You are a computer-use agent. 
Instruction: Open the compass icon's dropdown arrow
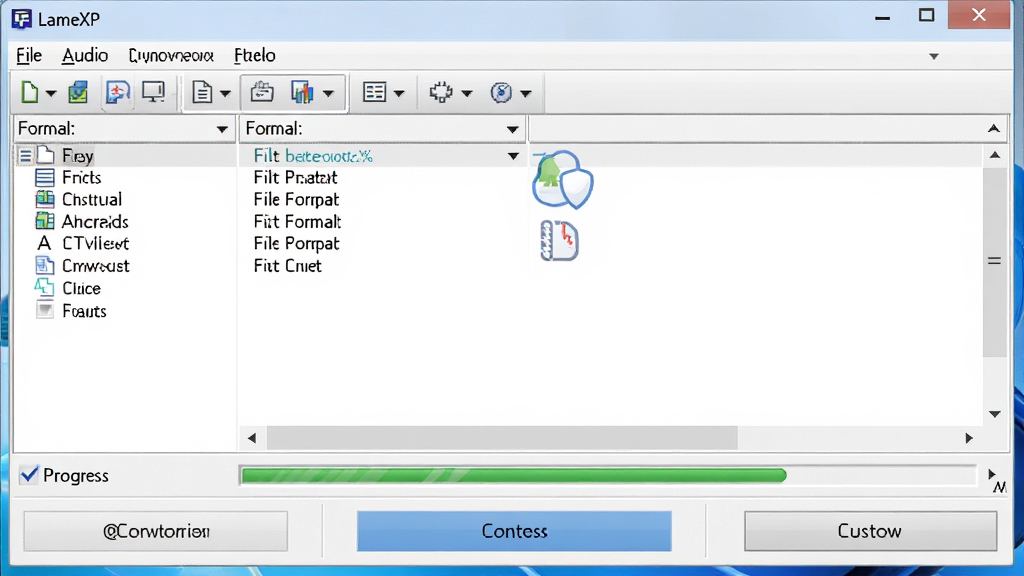point(526,93)
